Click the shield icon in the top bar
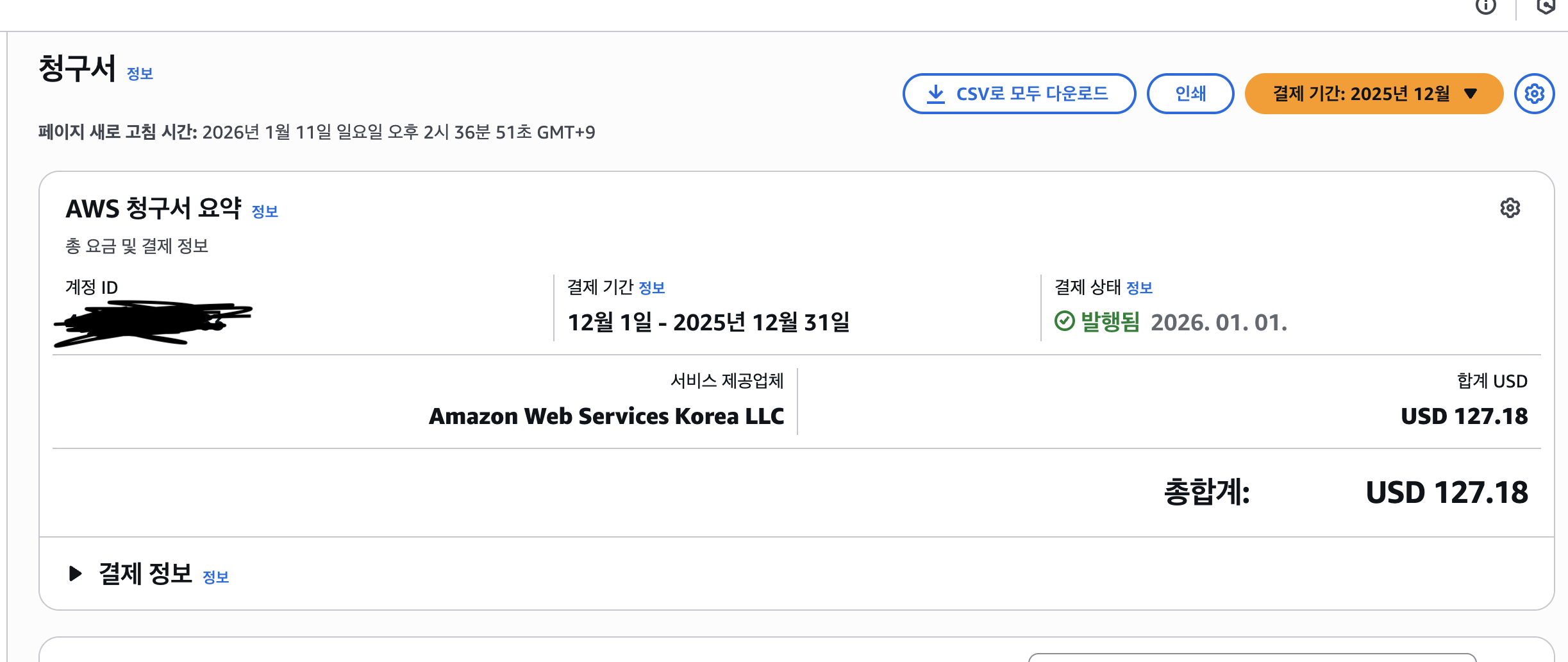Viewport: 1568px width, 662px height. pos(1546,6)
